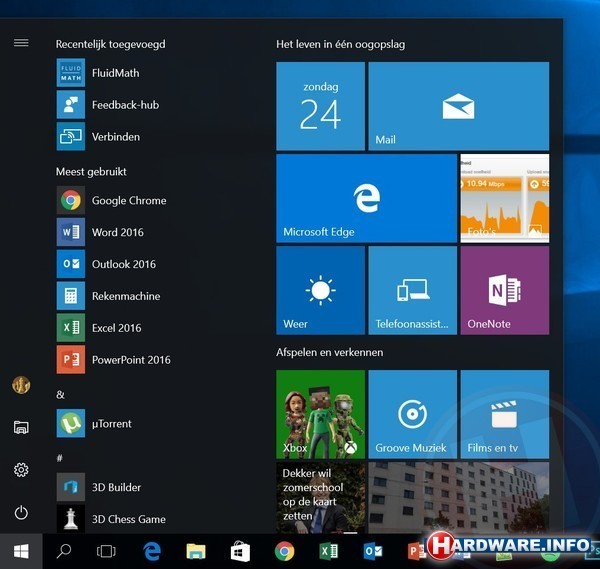Open Outlook from the taskbar
Viewport: 600px width, 569px height.
(373, 551)
